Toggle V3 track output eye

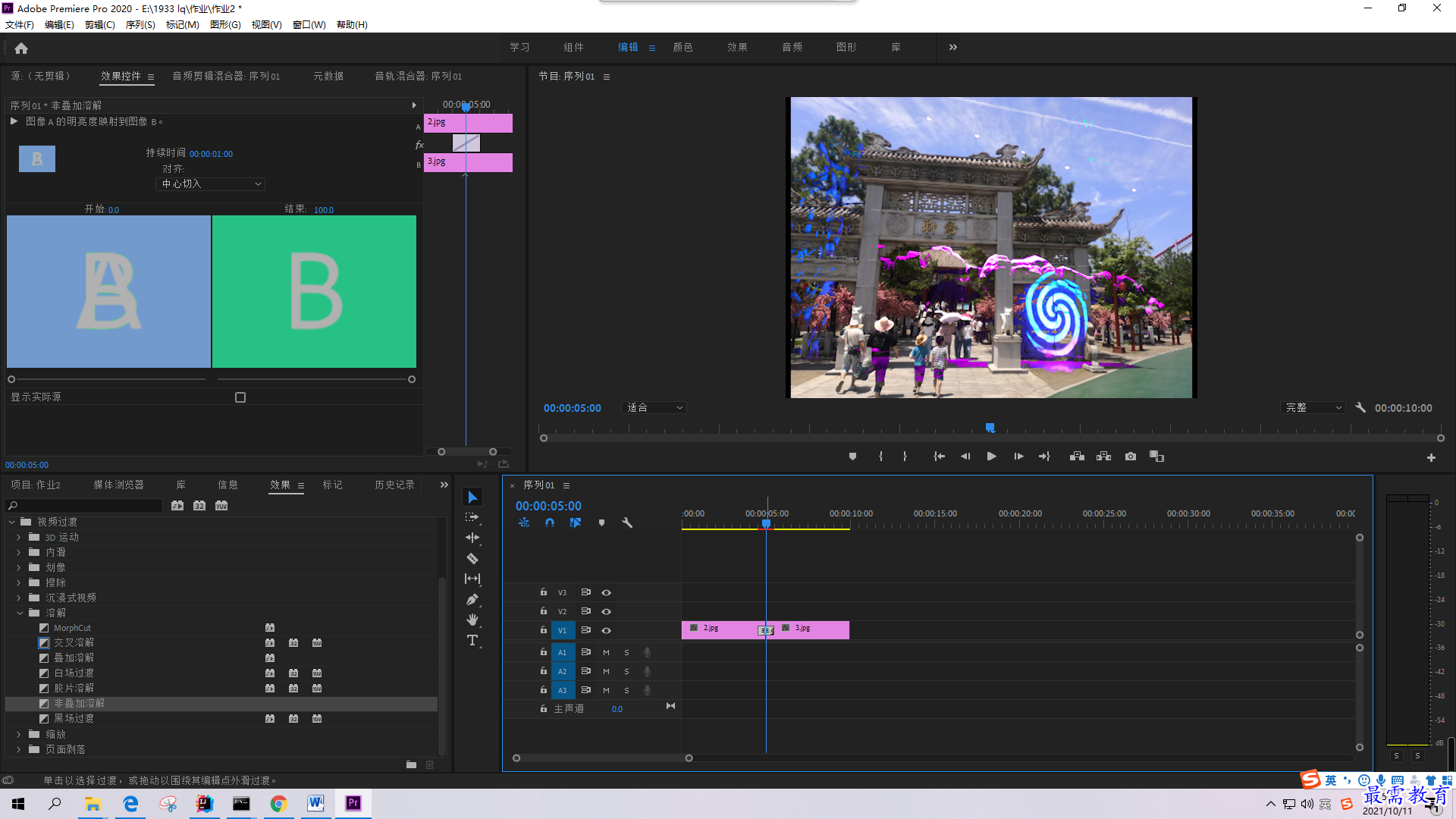606,592
